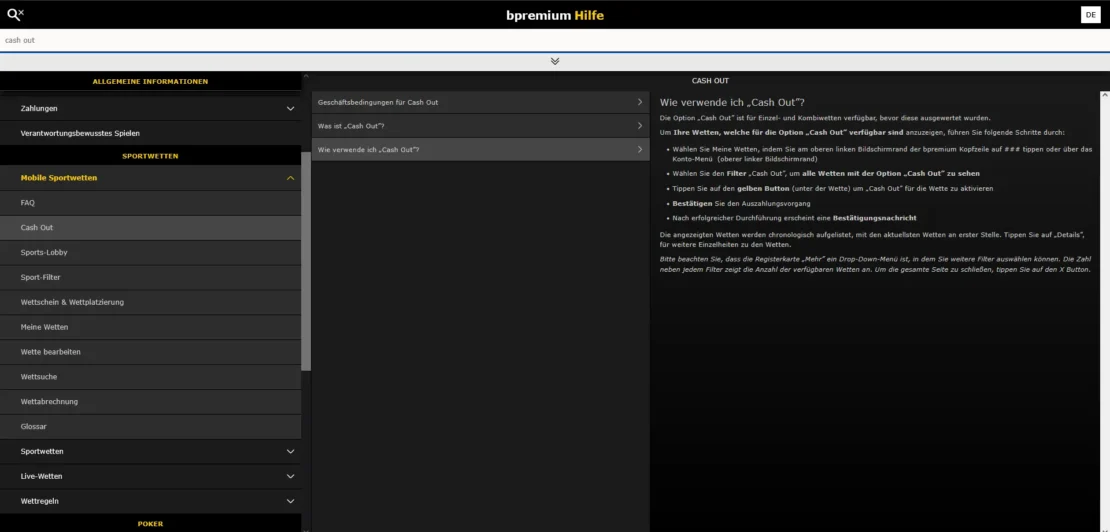
Task: Expand the double-chevron search panel arrow
Action: [555, 61]
